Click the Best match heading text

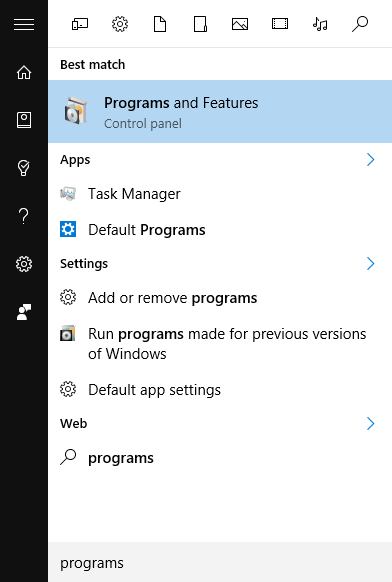point(92,65)
